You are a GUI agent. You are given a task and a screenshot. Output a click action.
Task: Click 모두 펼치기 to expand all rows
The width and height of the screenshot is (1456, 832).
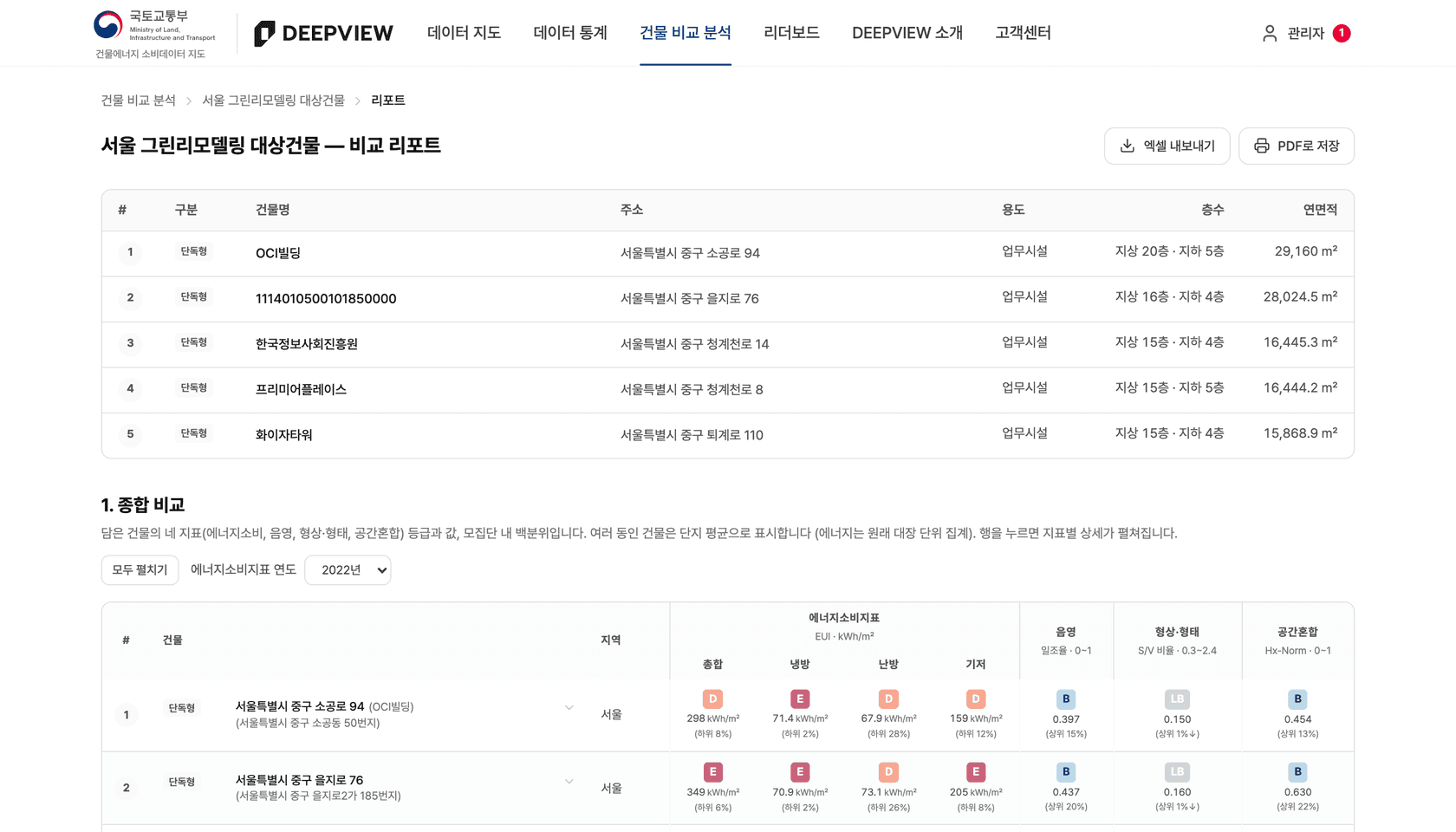(140, 569)
